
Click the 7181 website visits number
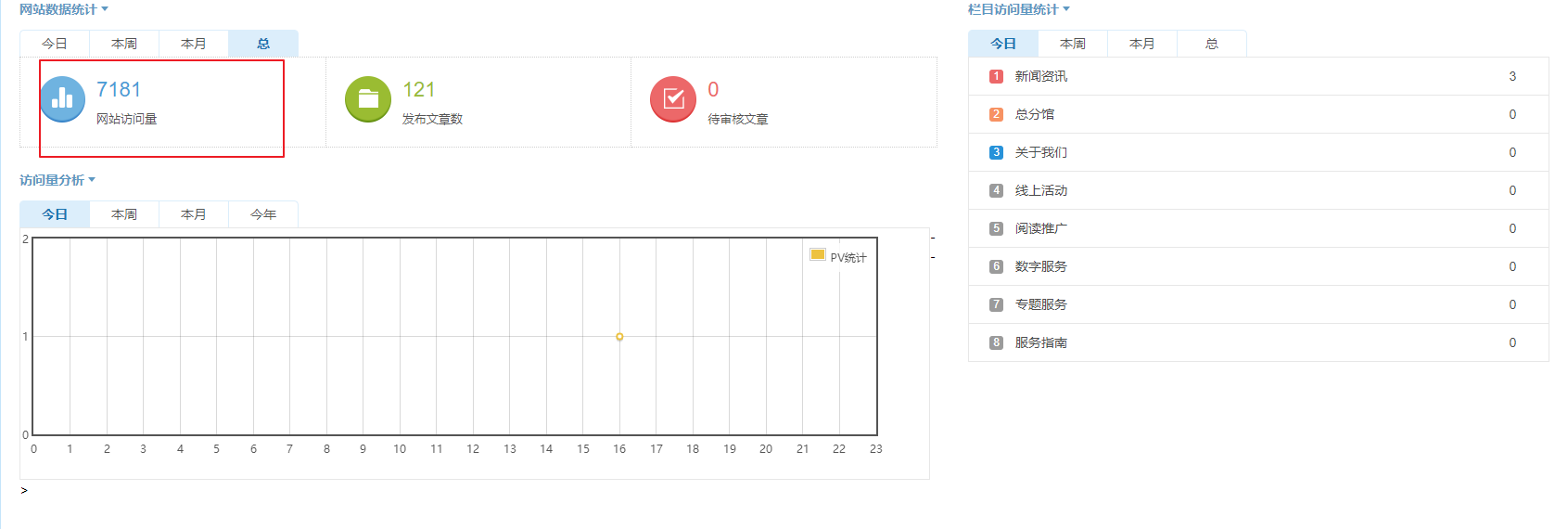click(x=119, y=89)
